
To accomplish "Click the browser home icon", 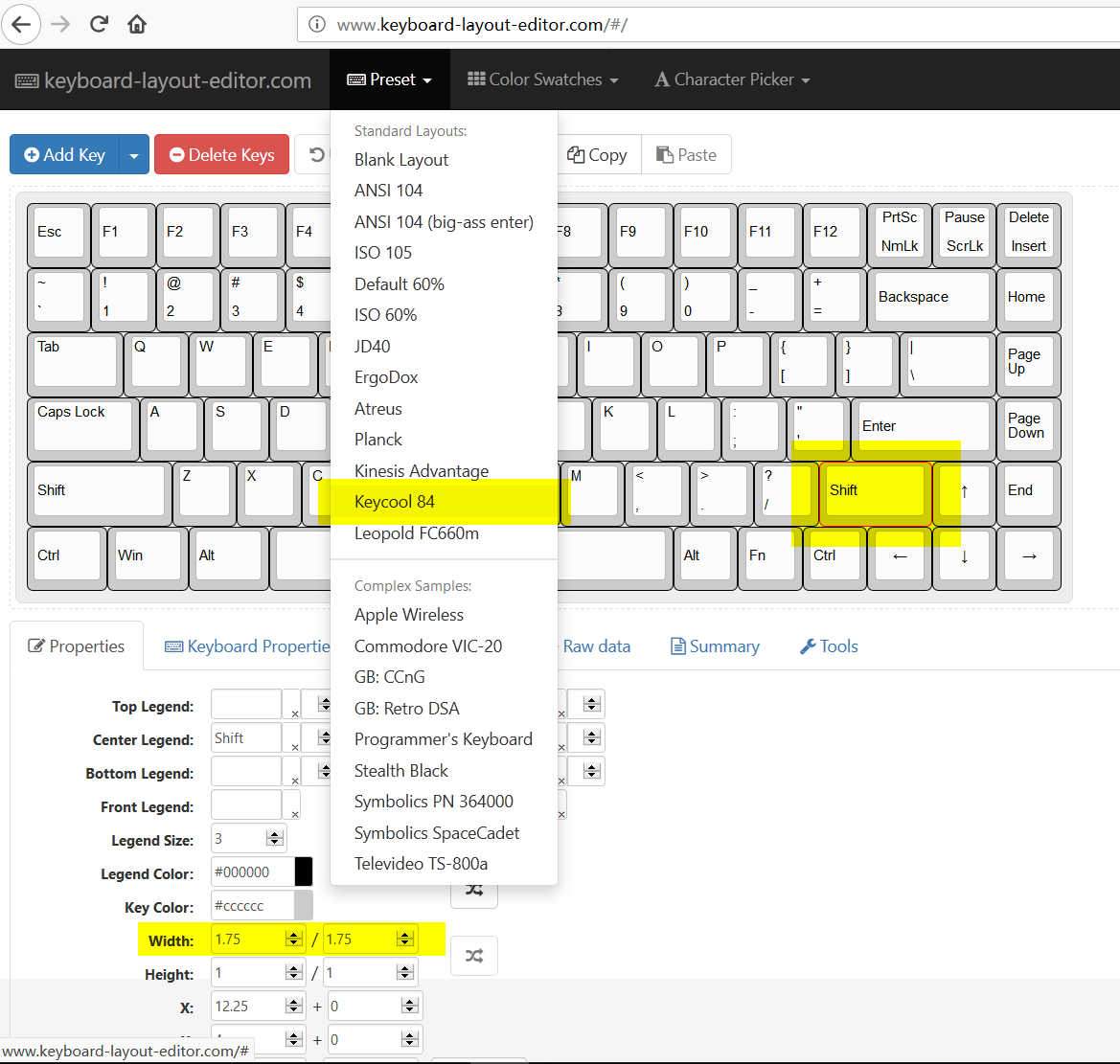I will point(136,24).
